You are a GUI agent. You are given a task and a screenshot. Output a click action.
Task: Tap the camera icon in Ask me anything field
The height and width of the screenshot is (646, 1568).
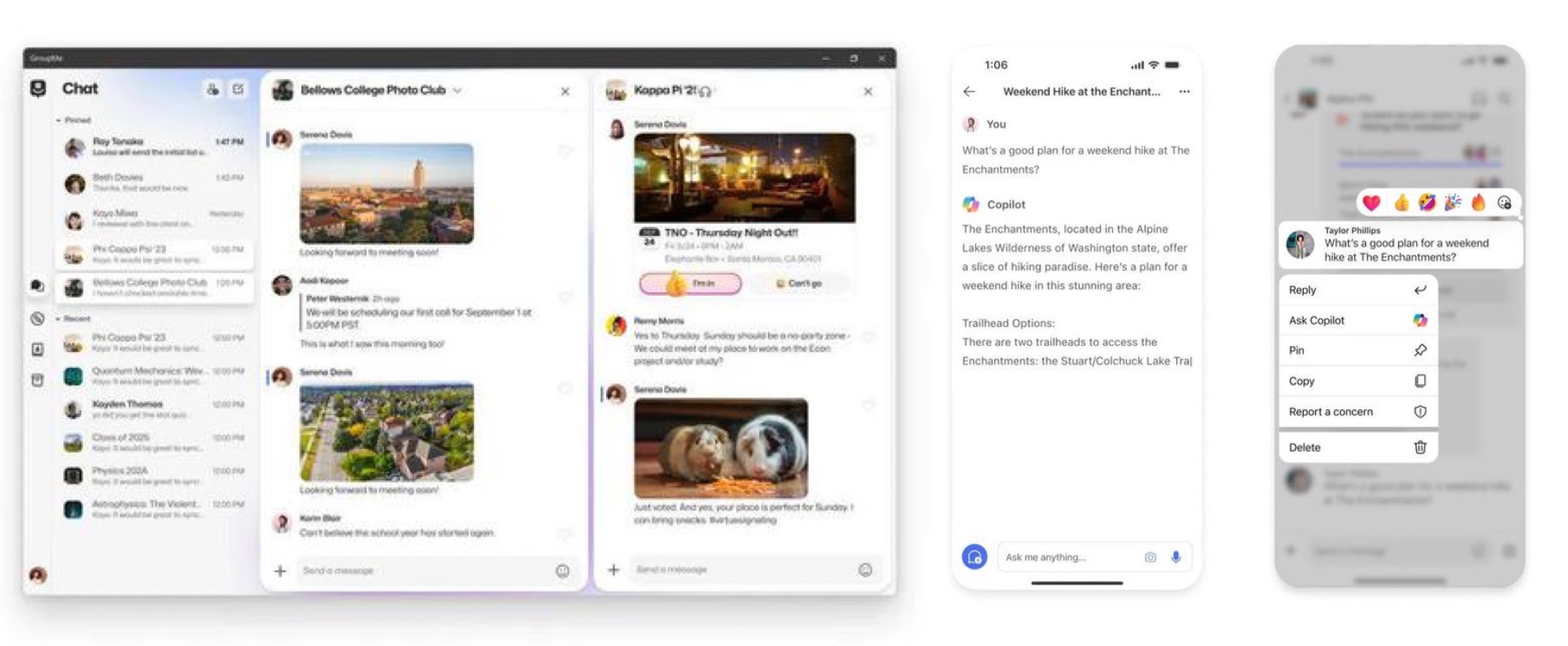tap(1150, 558)
